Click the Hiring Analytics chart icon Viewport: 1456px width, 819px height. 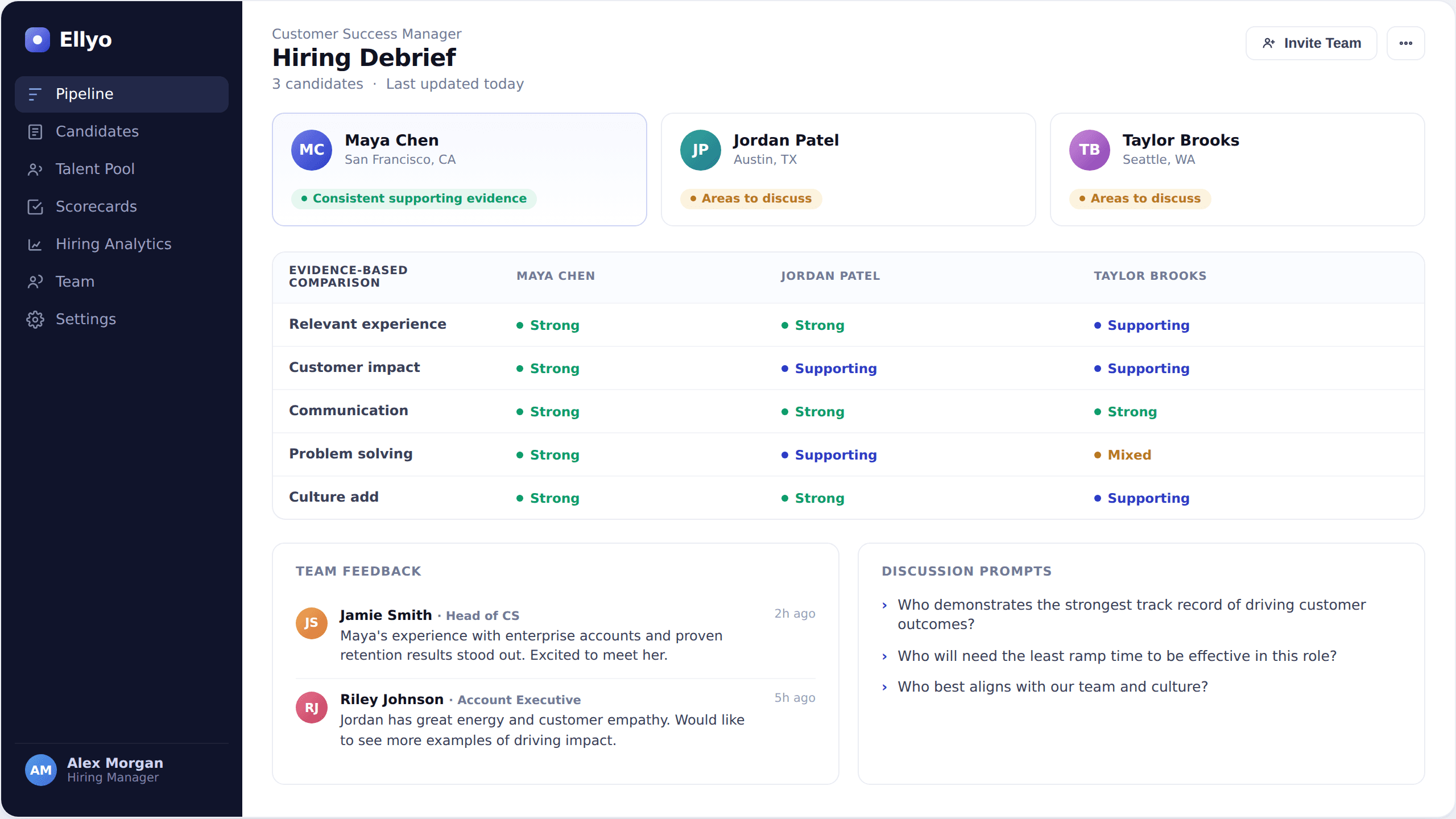click(35, 245)
